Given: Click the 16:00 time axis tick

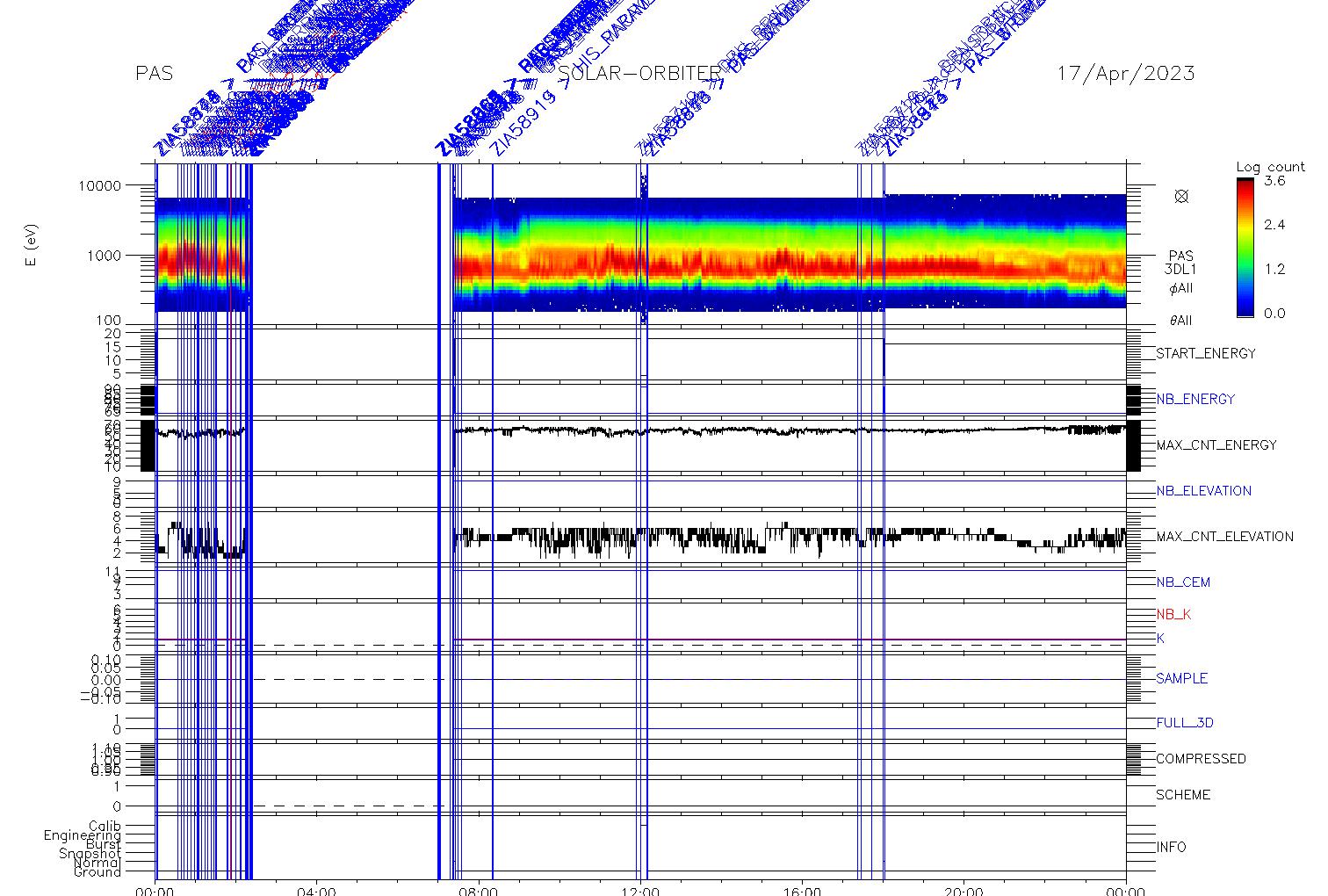Looking at the screenshot, I should pos(802,891).
